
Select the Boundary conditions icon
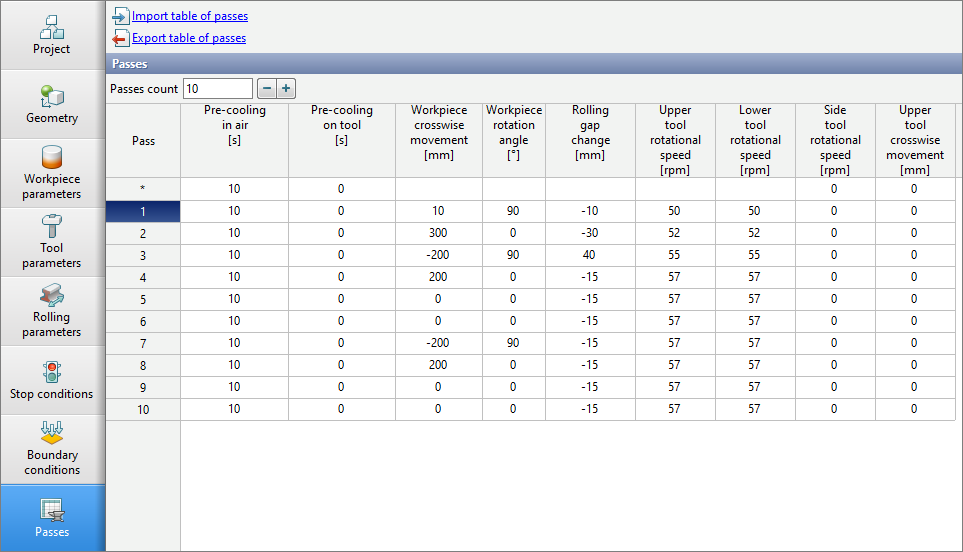pyautogui.click(x=52, y=433)
